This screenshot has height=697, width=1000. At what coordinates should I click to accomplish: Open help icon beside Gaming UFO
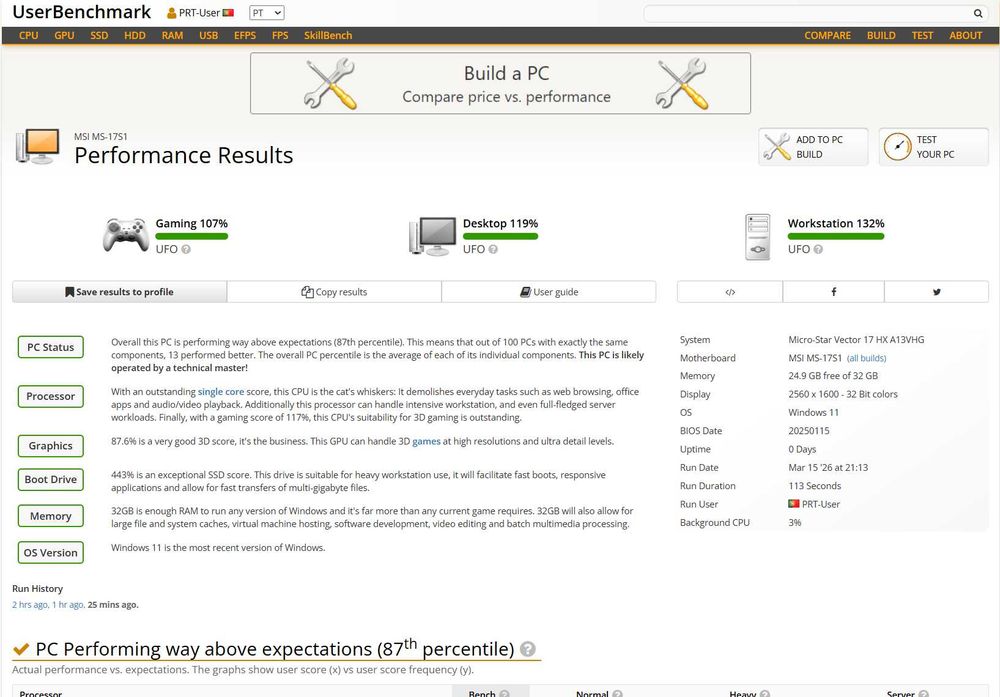click(186, 249)
